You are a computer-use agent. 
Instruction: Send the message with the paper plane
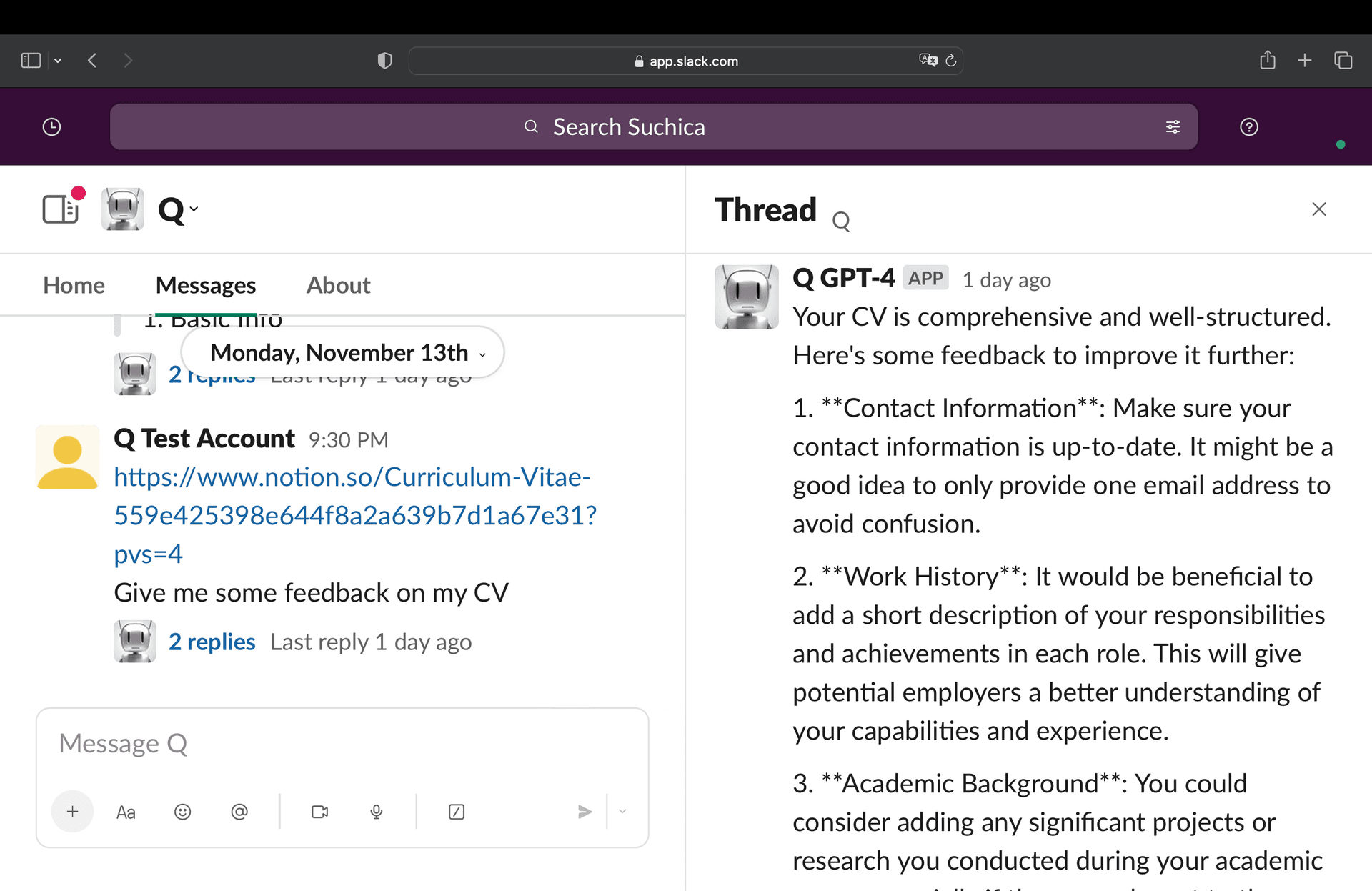point(585,811)
